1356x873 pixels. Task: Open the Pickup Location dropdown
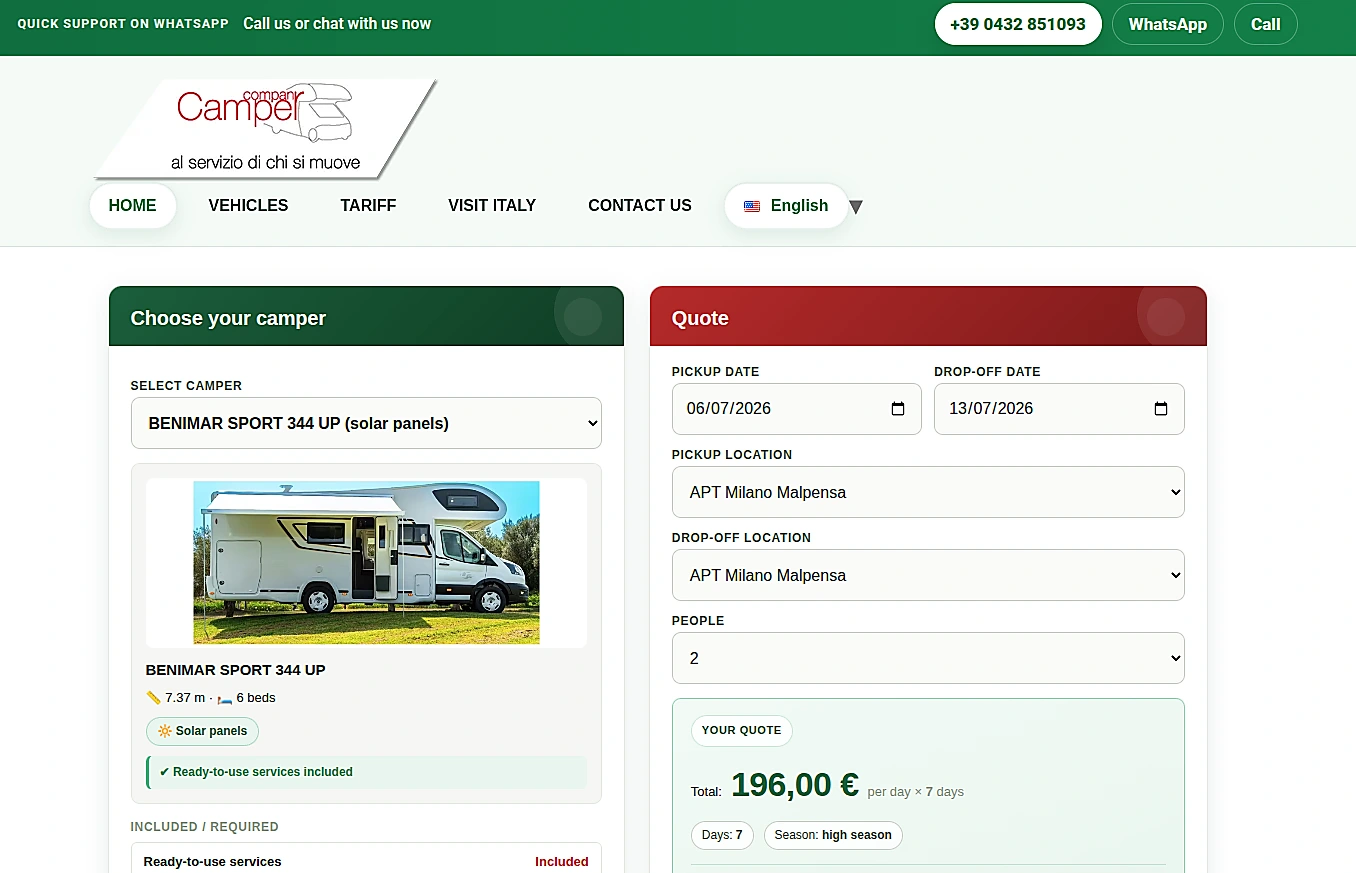pyautogui.click(x=928, y=492)
